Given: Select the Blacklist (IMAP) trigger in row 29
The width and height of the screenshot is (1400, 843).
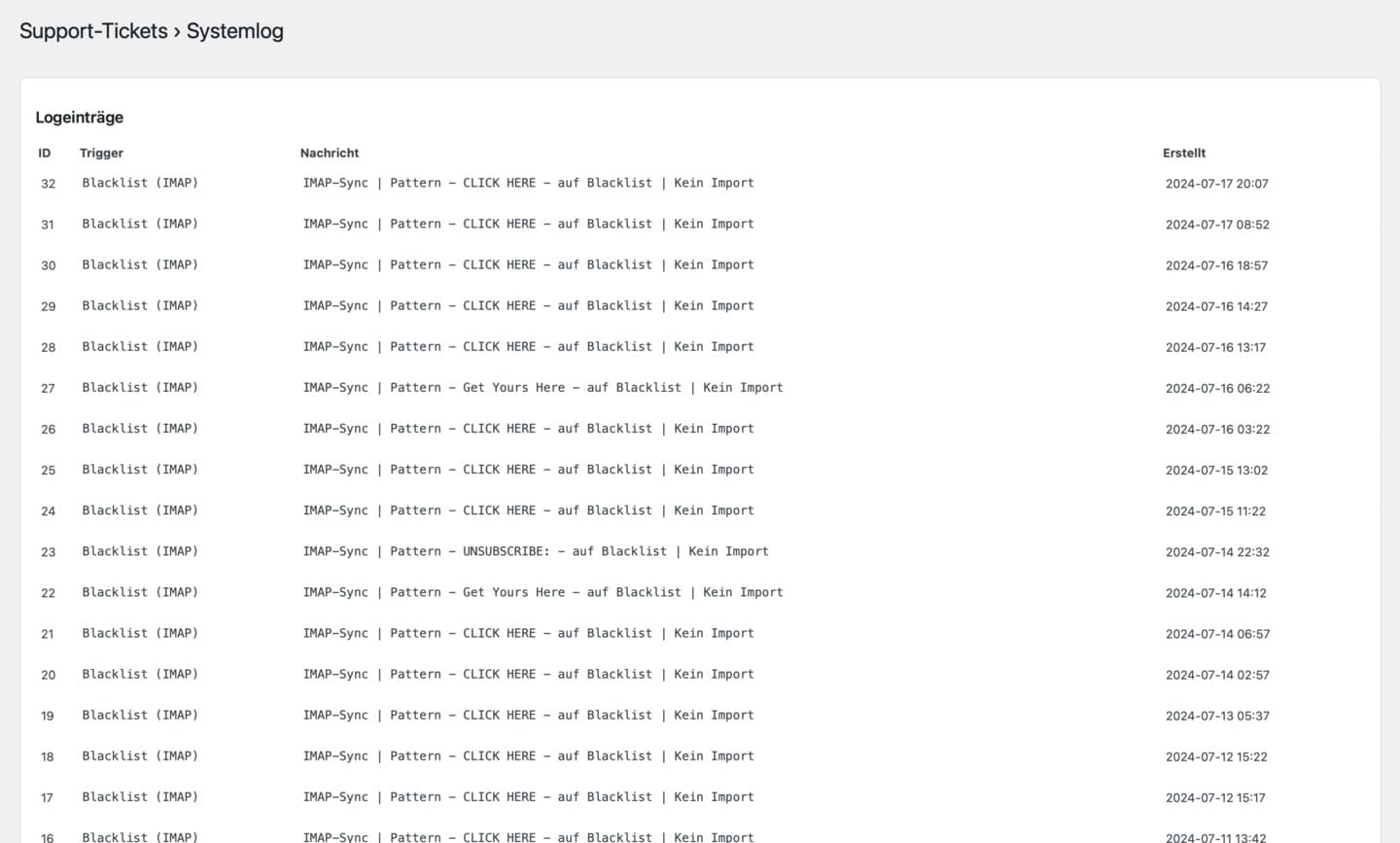Looking at the screenshot, I should coord(140,305).
